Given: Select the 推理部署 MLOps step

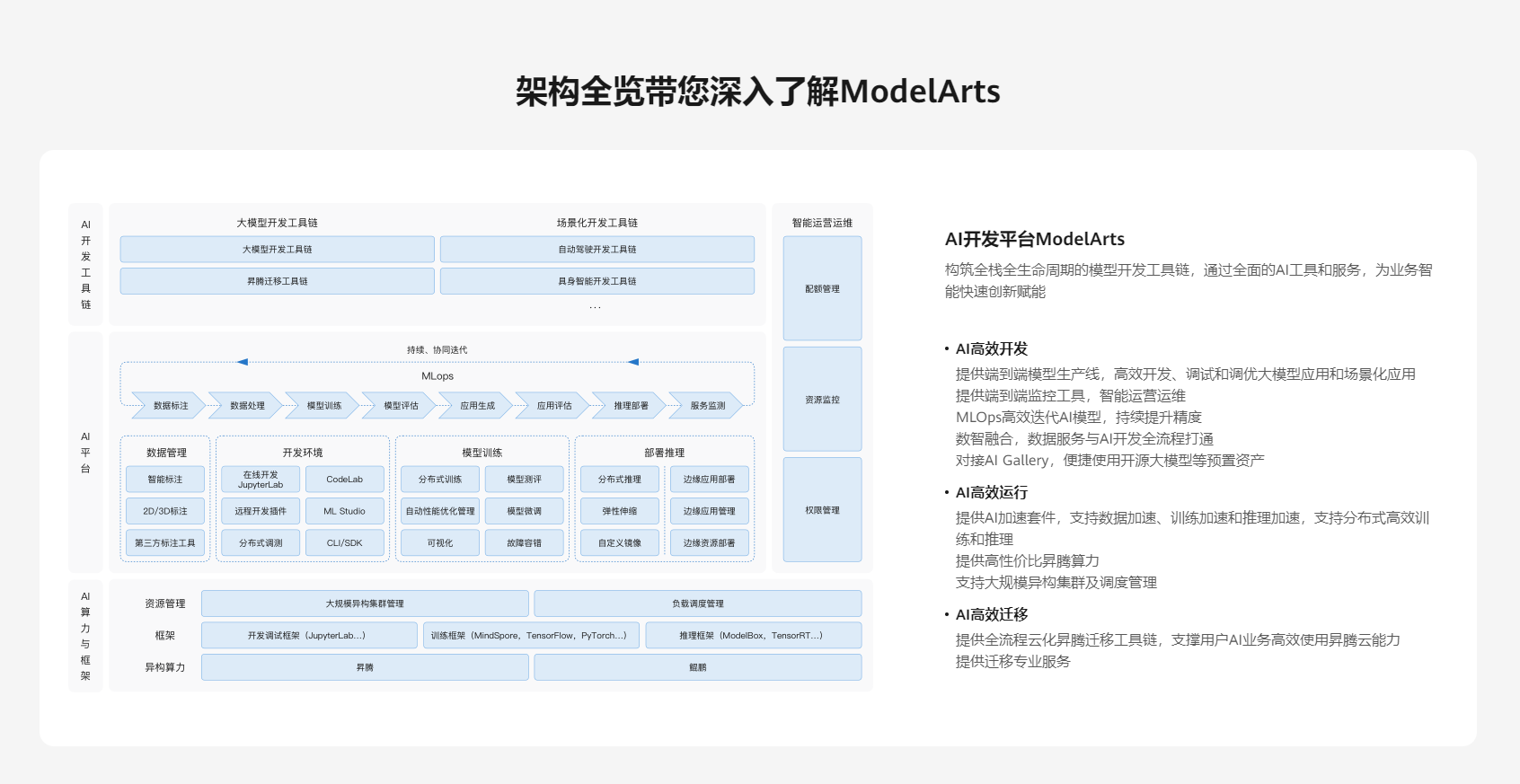Looking at the screenshot, I should coord(631,406).
